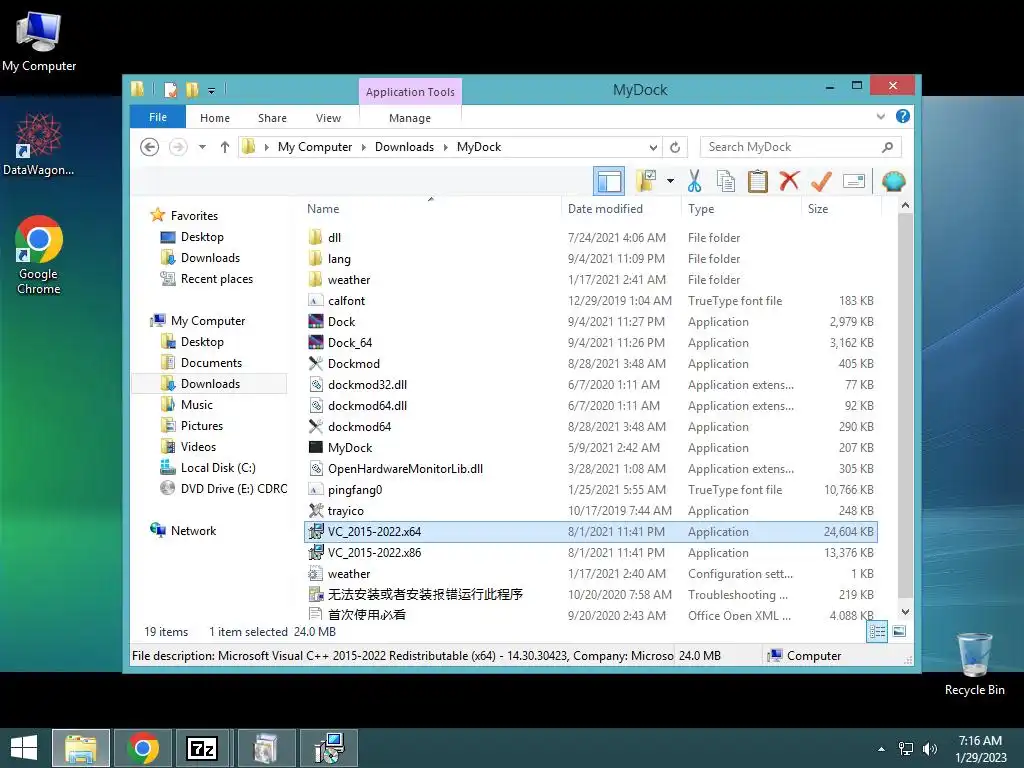
Task: Open Recent locations dropdown arrow
Action: pos(202,147)
